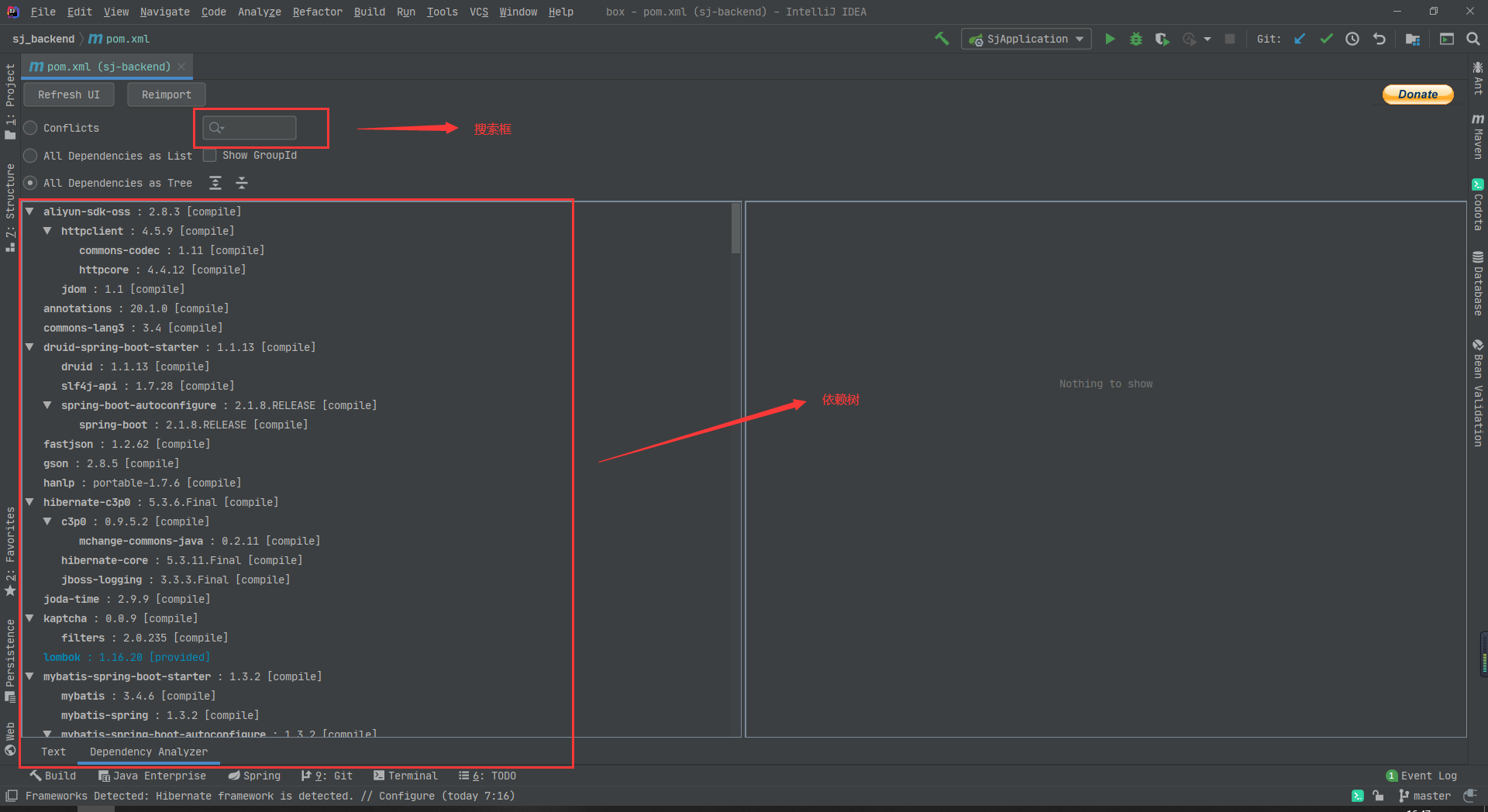Click the dependency tree vertical scrollbar

(x=735, y=229)
